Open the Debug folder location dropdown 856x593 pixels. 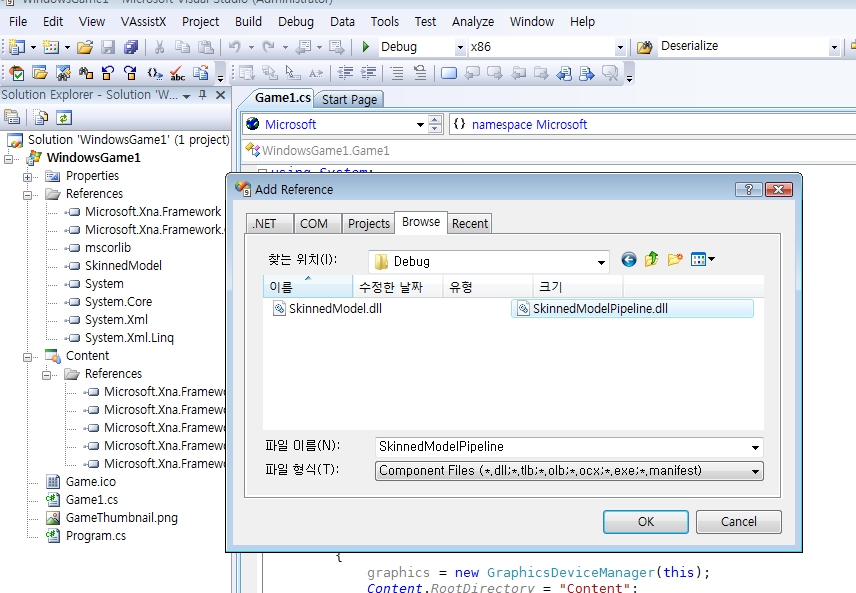601,262
